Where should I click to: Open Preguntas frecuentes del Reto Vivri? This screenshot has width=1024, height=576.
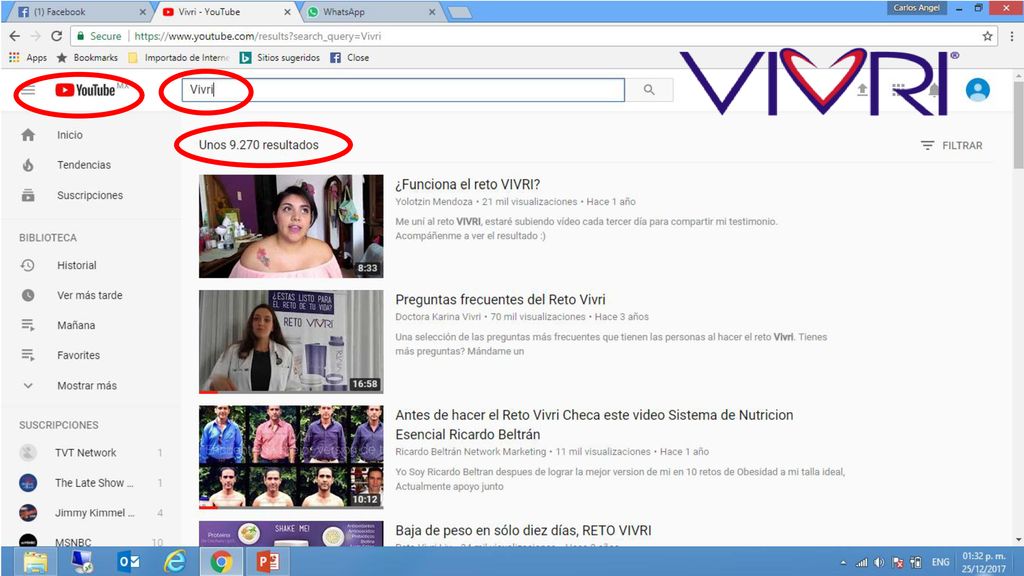500,299
